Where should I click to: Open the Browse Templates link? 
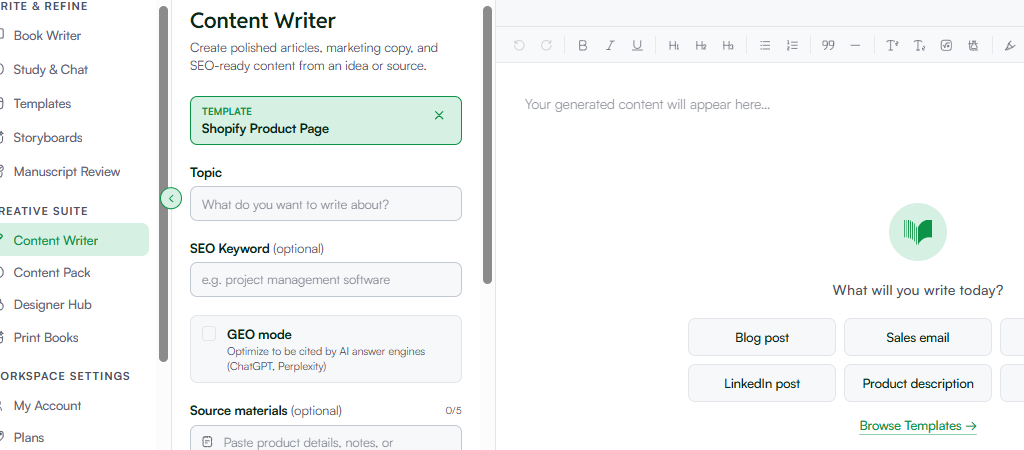(918, 426)
